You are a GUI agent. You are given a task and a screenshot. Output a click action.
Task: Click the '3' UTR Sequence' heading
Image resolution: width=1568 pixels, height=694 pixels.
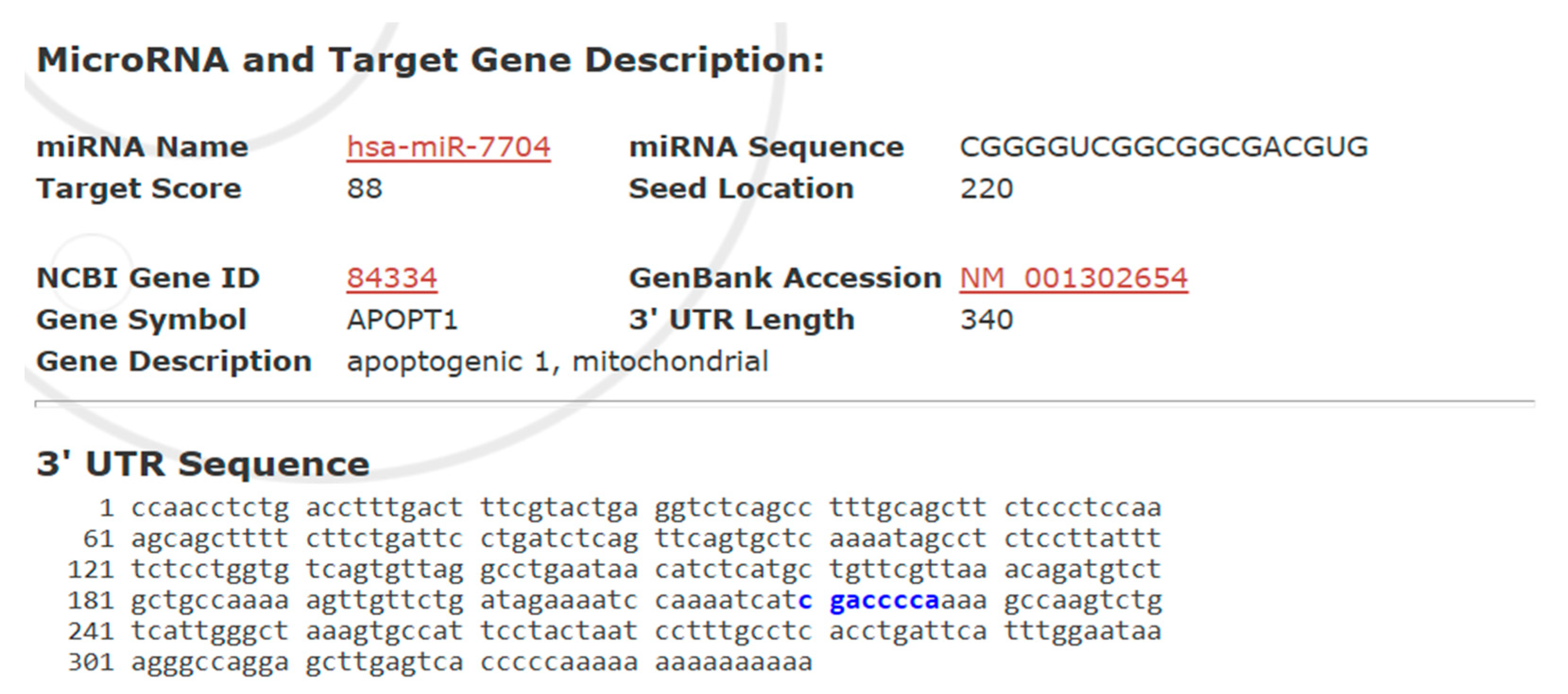point(203,464)
